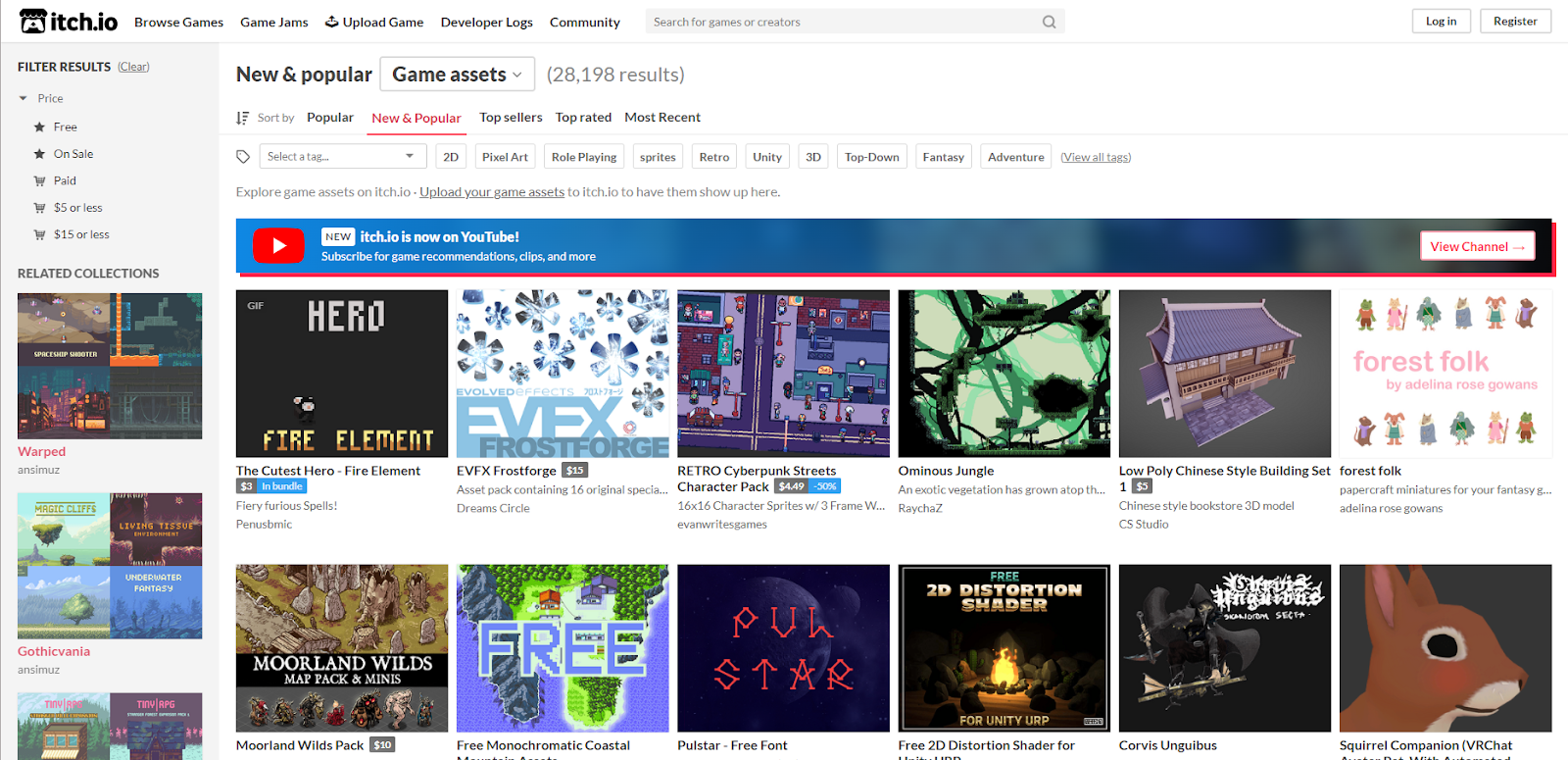Click Upload your game assets link
Viewport: 1568px width, 760px height.
point(492,192)
